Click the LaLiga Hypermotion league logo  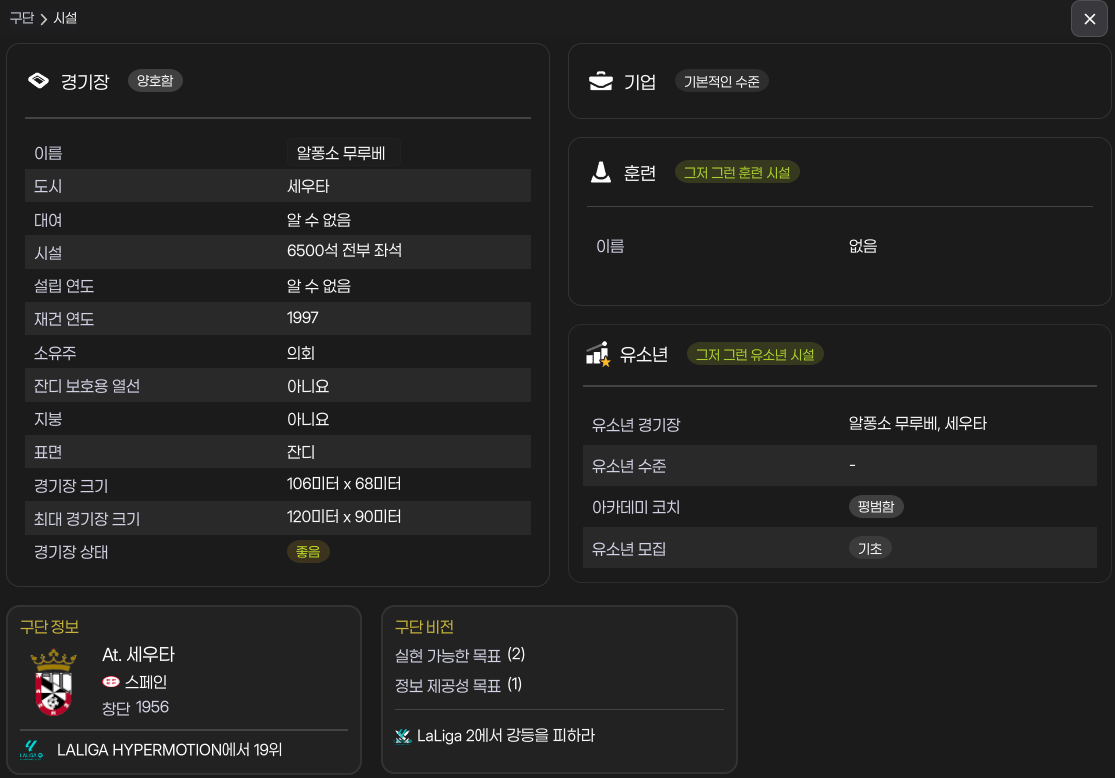pyautogui.click(x=31, y=750)
